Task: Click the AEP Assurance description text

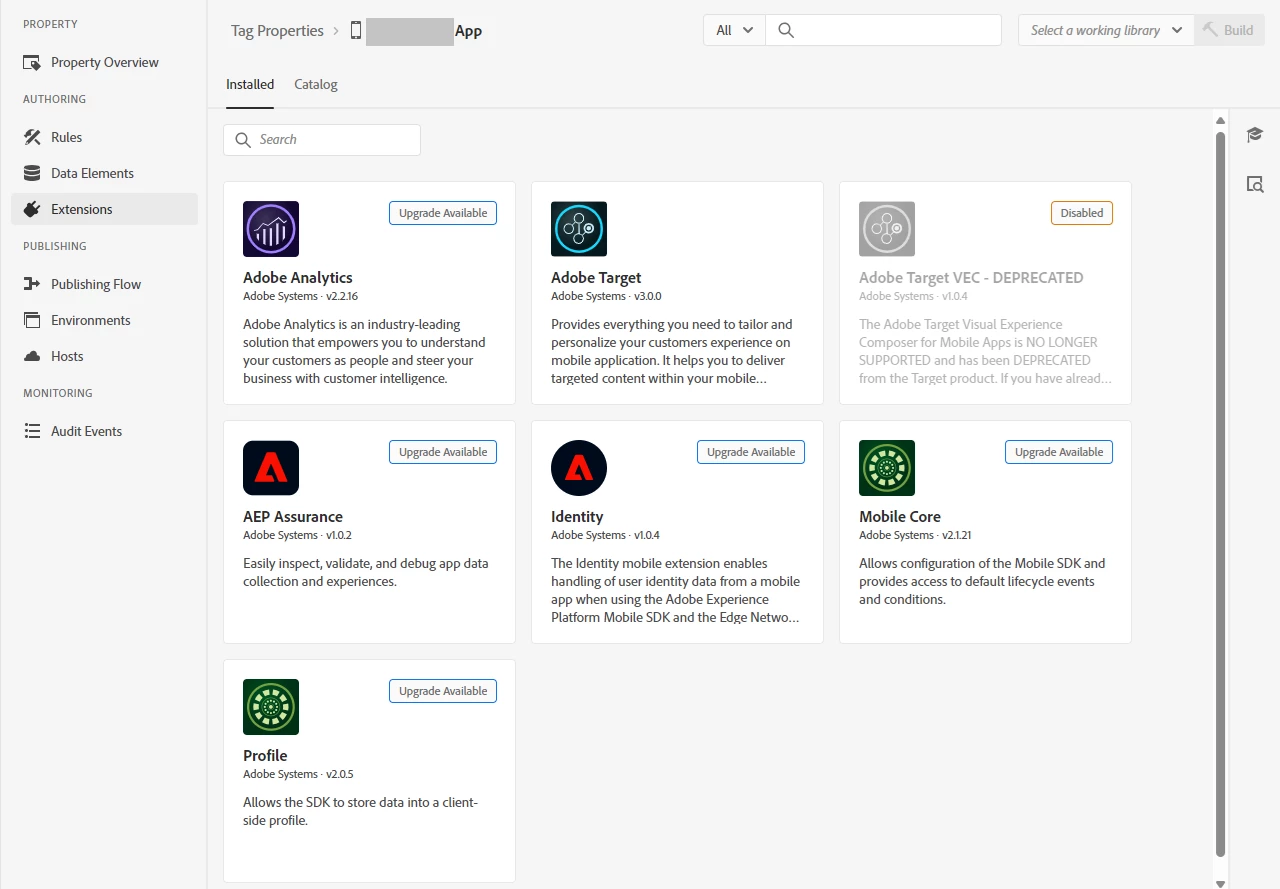Action: (366, 572)
